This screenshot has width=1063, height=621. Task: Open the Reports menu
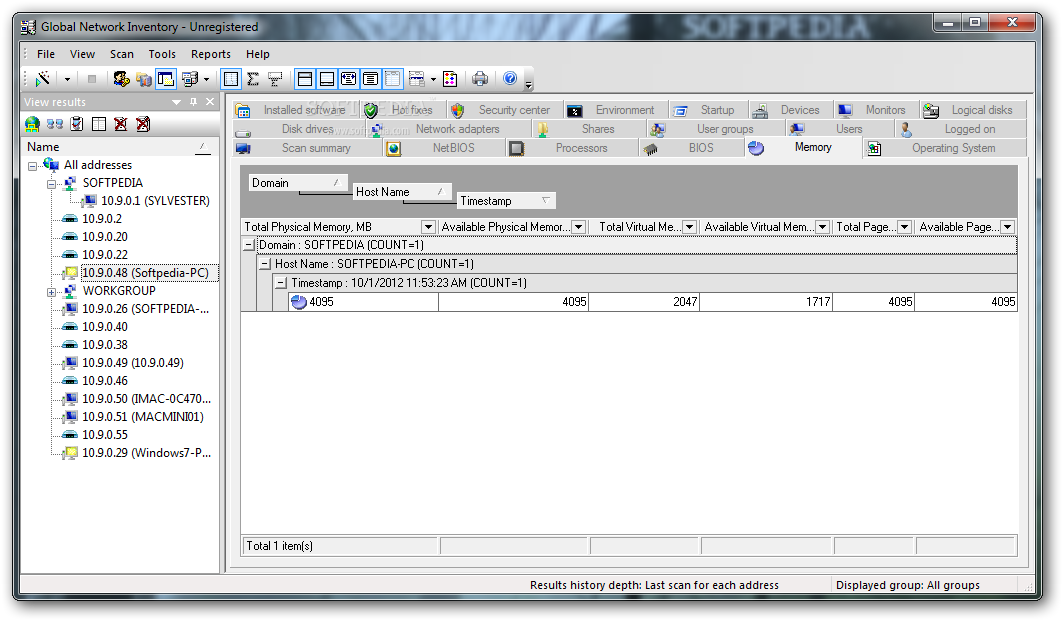click(x=211, y=54)
